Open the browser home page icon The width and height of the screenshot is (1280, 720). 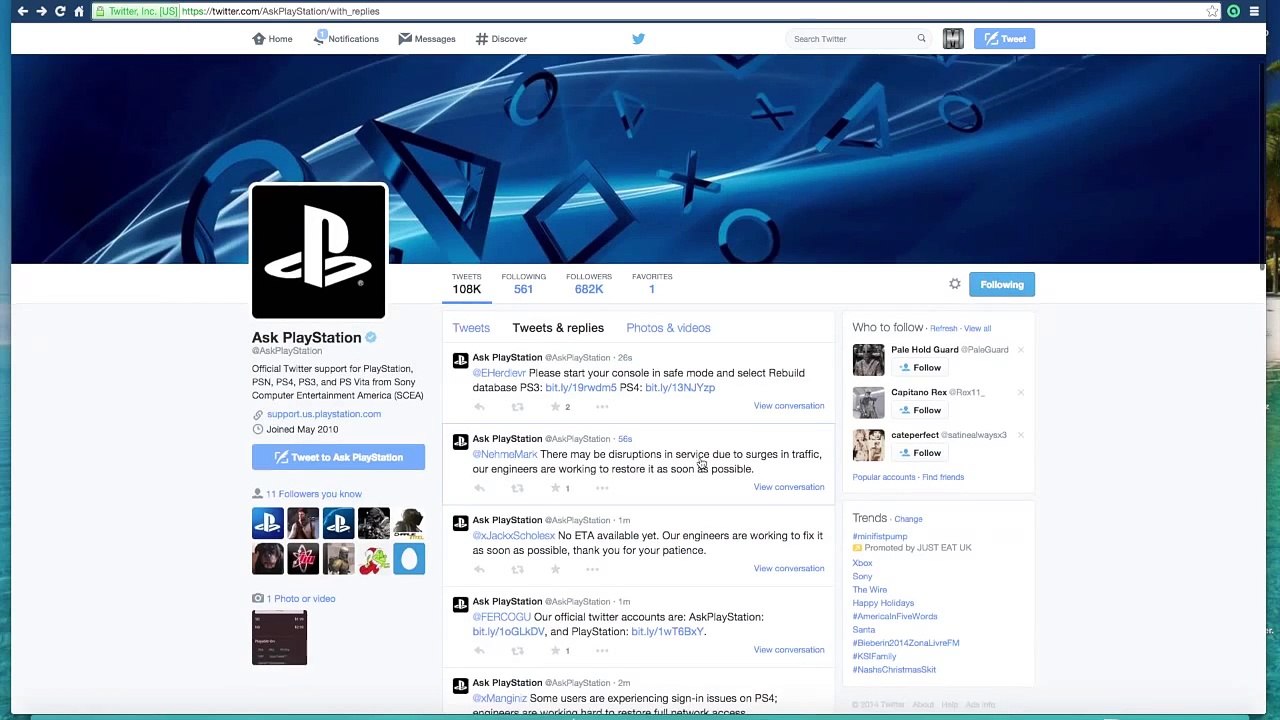point(79,11)
